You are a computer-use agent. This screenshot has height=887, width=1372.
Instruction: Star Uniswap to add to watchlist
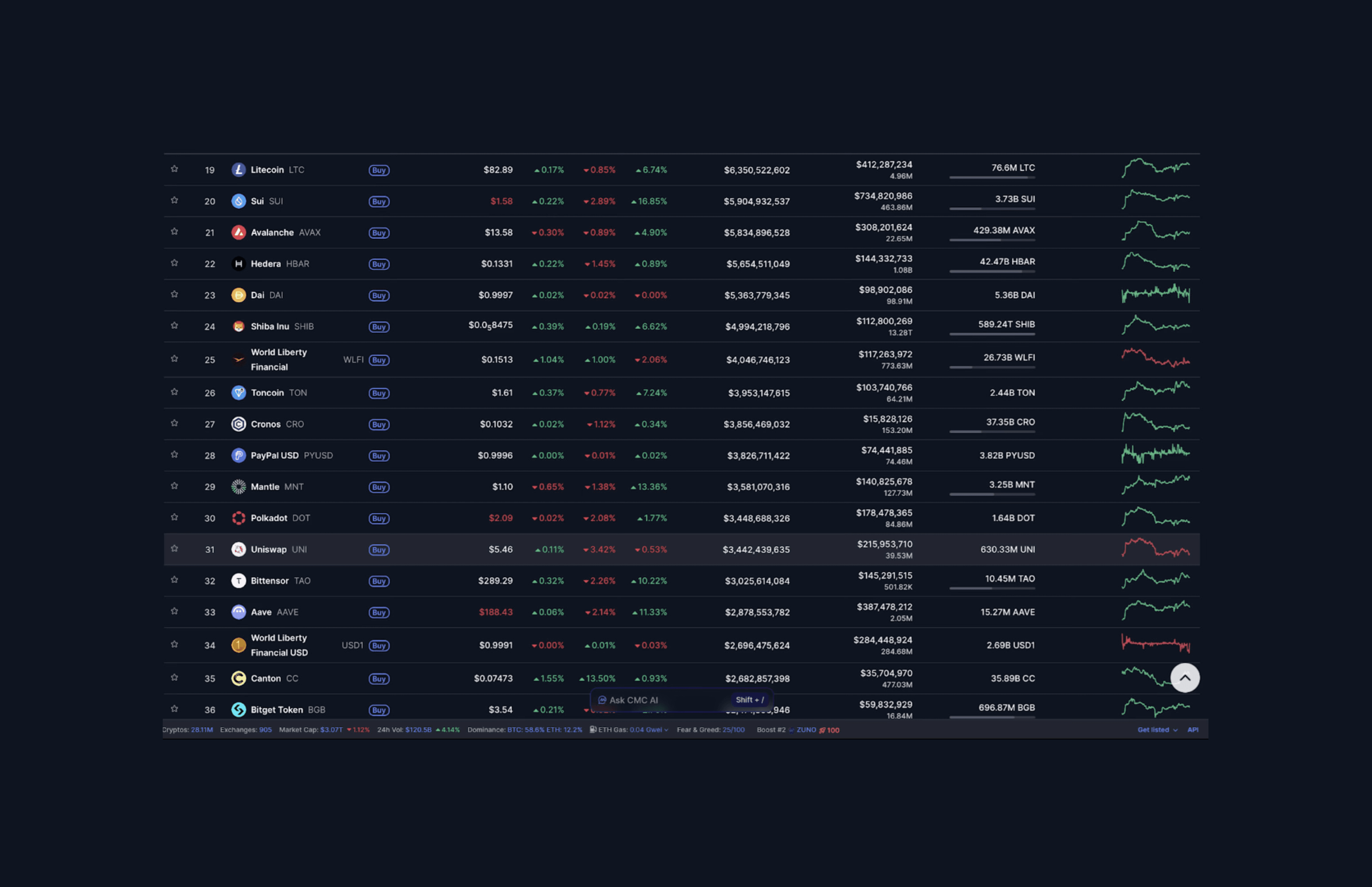point(174,549)
